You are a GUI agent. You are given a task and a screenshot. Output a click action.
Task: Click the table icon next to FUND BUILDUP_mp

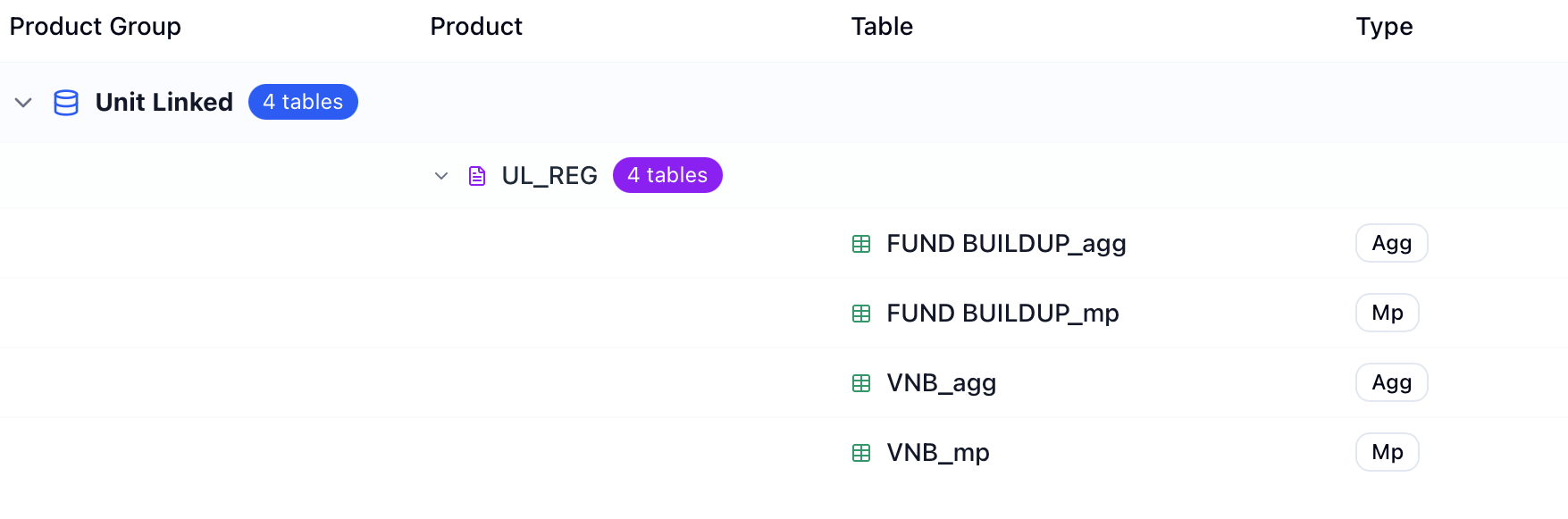[x=861, y=314]
